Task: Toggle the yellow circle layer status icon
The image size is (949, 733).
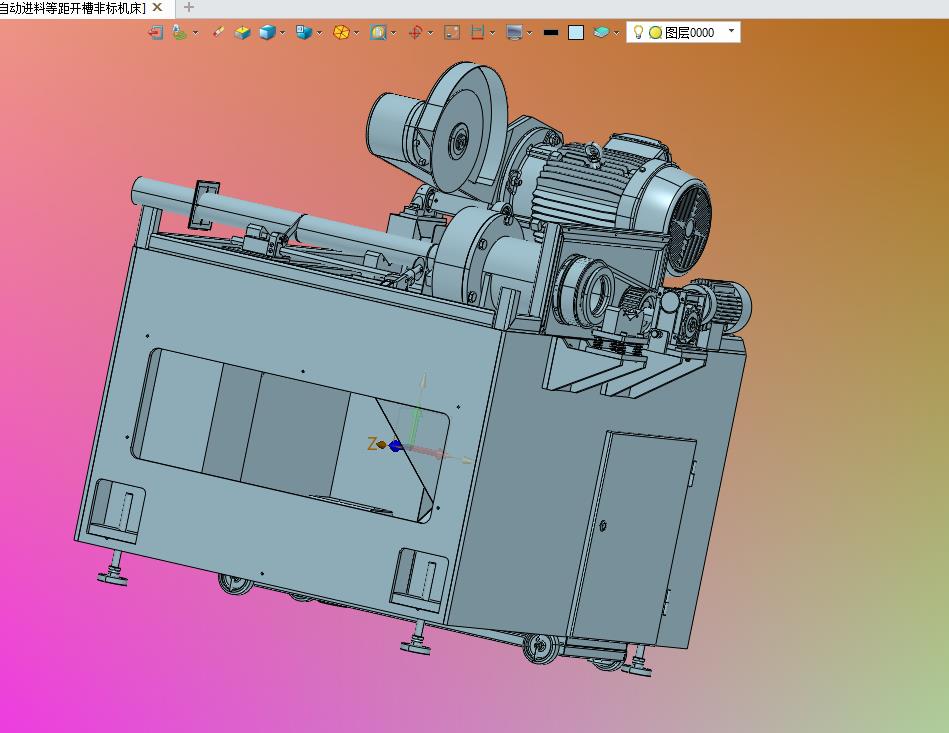Action: coord(655,32)
